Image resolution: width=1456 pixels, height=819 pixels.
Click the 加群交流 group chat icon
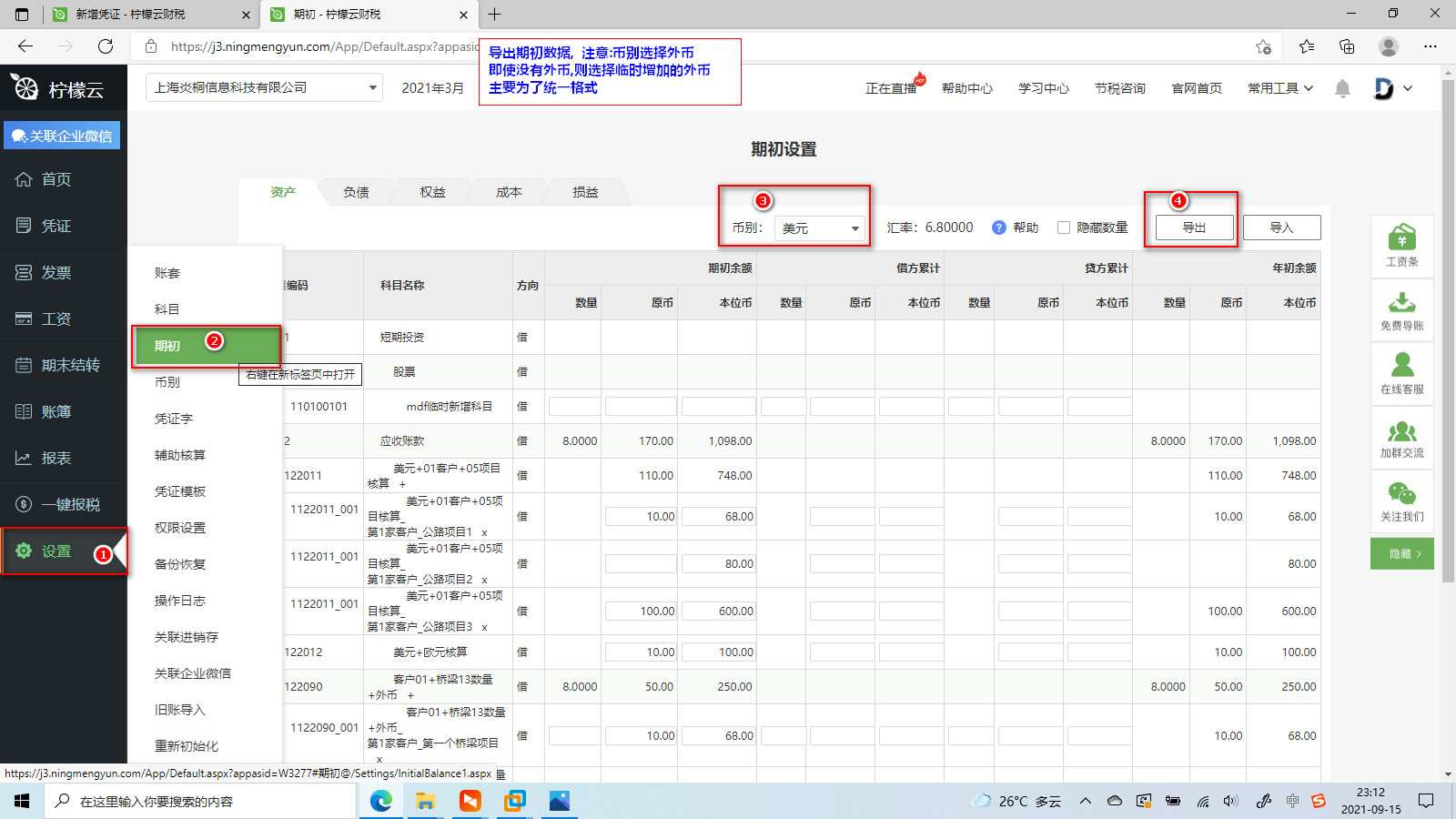coord(1401,431)
